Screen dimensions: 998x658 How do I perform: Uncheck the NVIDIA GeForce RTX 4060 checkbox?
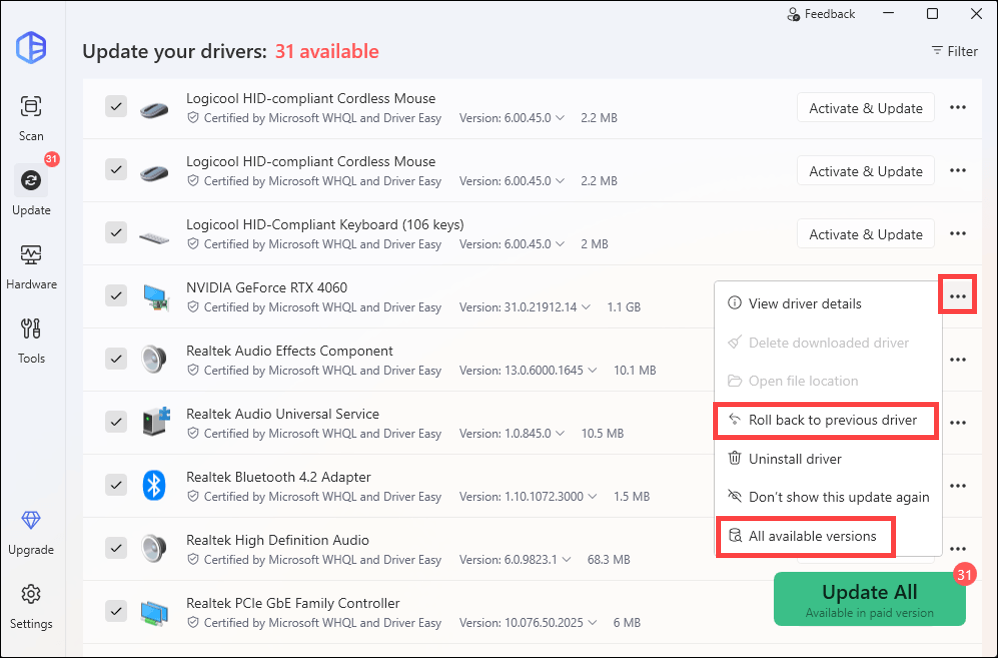click(116, 295)
